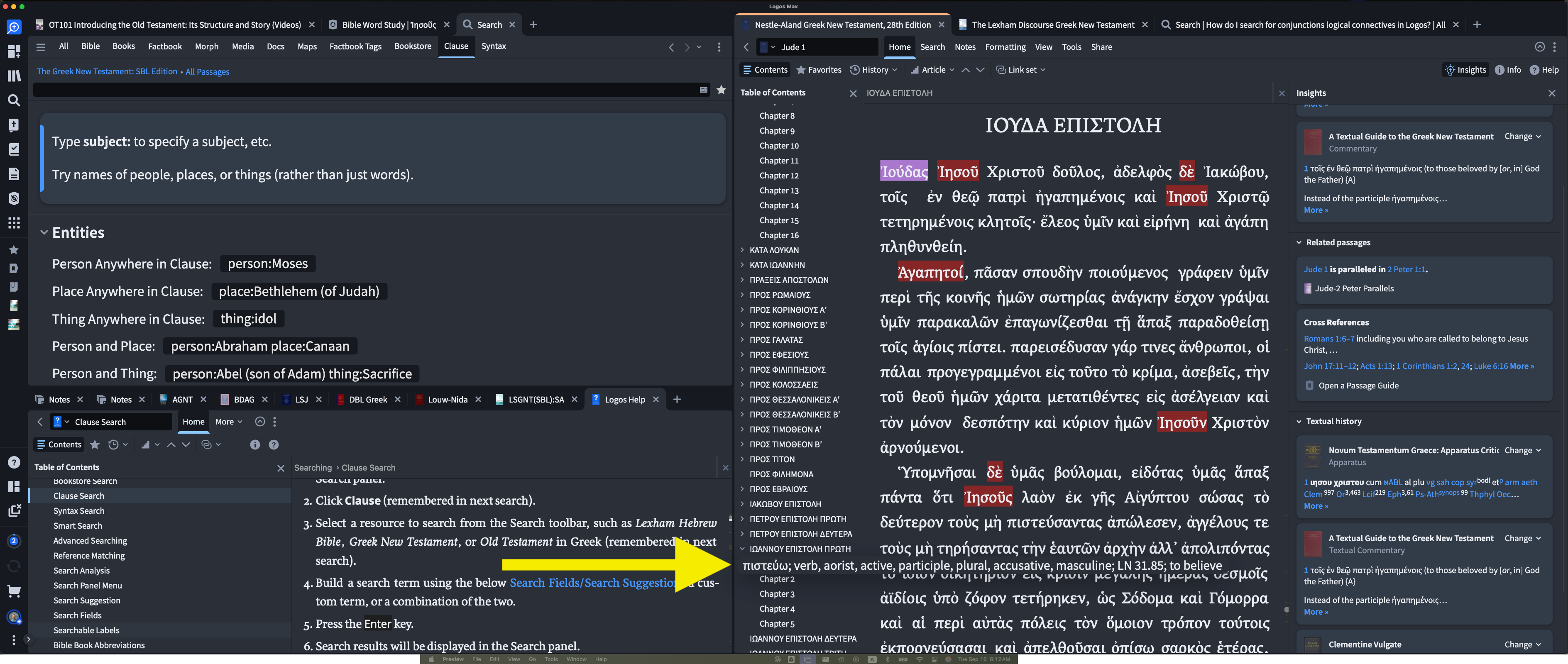1568x664 pixels.
Task: Open the Article dropdown
Action: click(x=932, y=70)
